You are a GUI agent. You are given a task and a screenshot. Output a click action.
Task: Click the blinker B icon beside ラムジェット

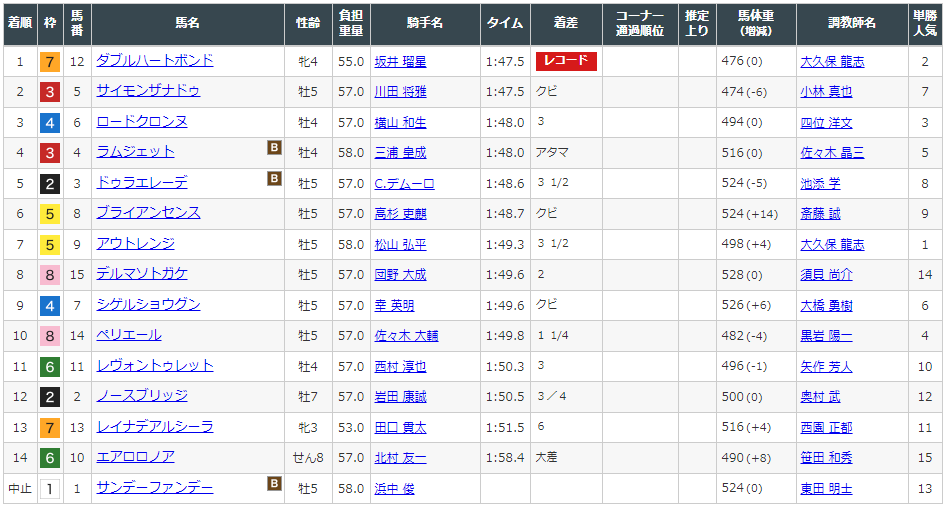click(274, 149)
